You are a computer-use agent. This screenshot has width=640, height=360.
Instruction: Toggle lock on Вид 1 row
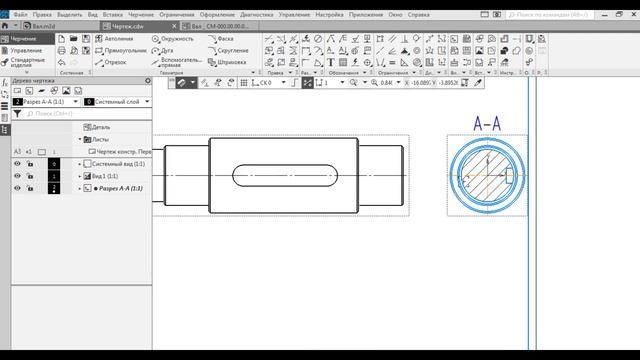[x=30, y=176]
